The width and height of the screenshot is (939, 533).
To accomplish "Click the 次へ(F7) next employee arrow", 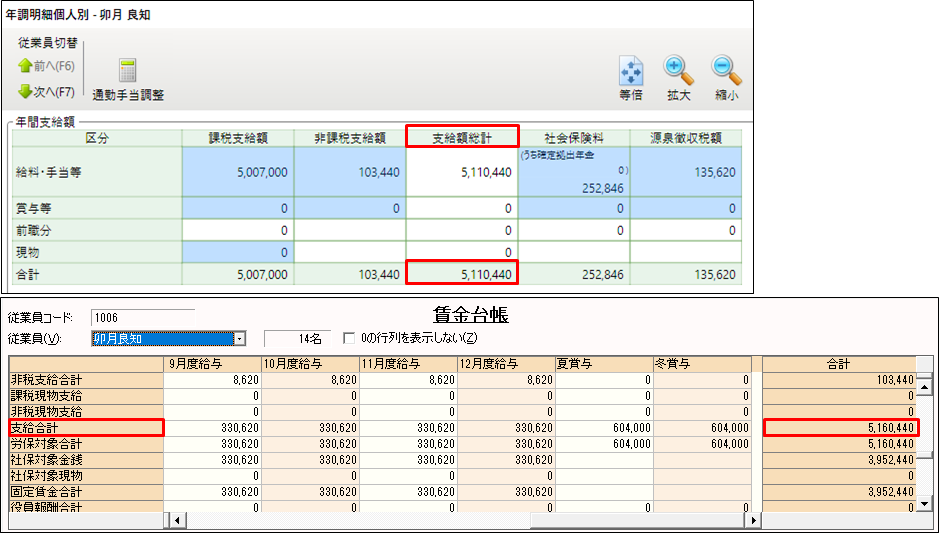I will point(27,92).
